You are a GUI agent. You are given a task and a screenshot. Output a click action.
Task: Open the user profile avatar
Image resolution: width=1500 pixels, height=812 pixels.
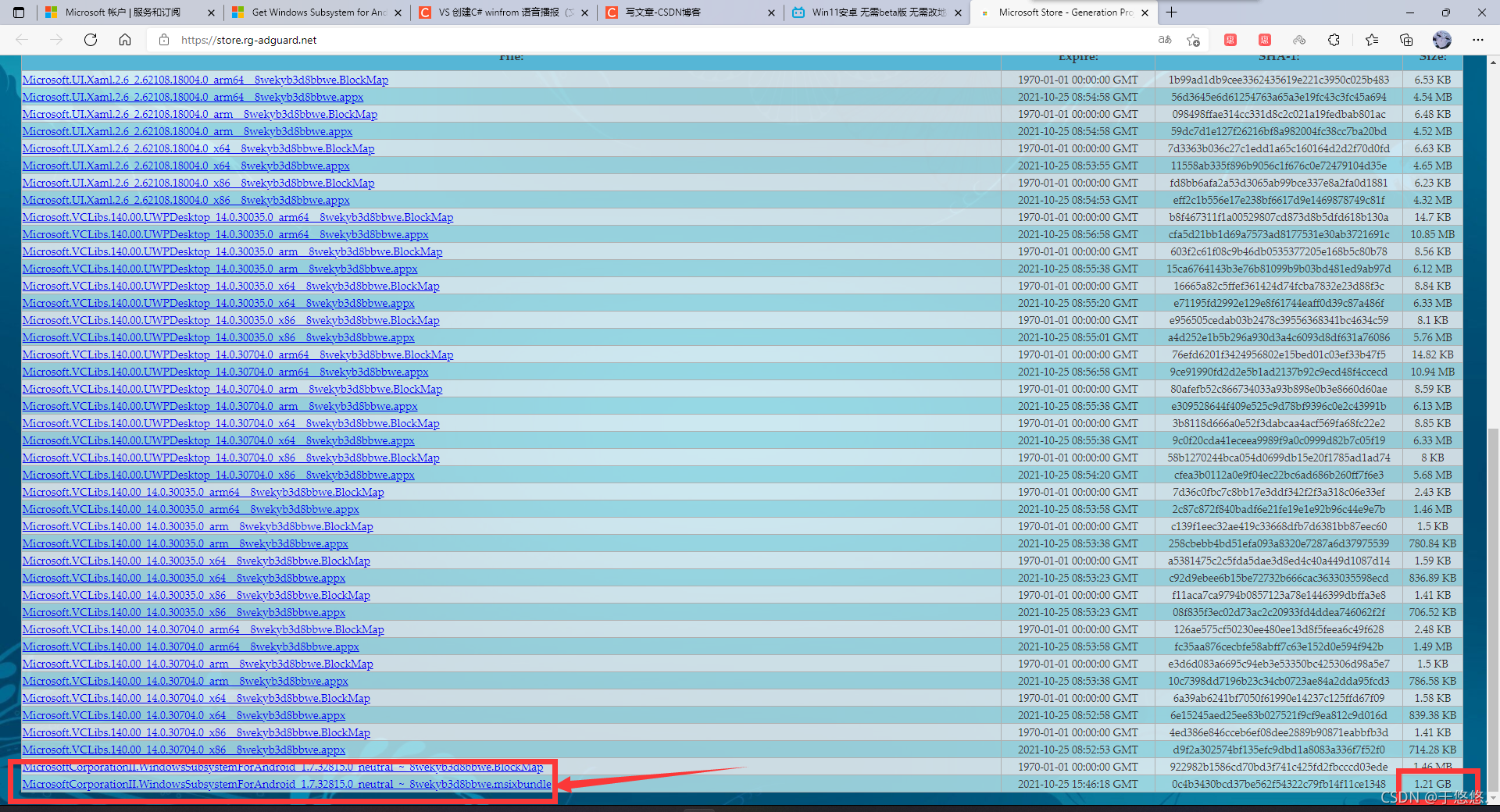click(1442, 40)
